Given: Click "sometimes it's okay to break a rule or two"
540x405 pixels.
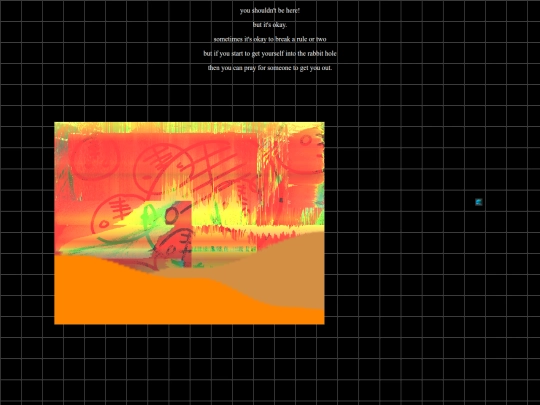Looking at the screenshot, I should click(270, 39).
